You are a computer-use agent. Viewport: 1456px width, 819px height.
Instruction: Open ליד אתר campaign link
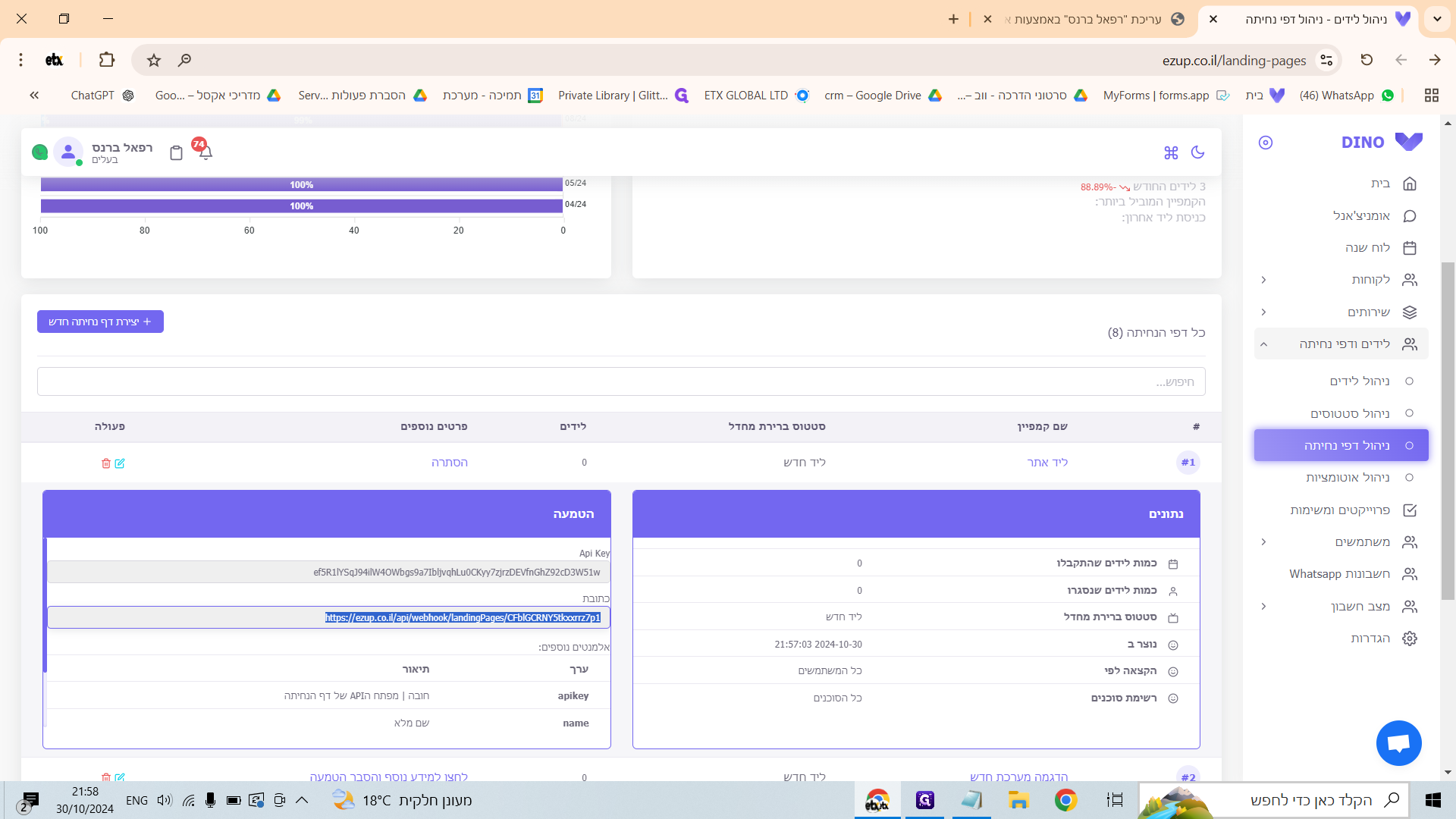point(1047,462)
